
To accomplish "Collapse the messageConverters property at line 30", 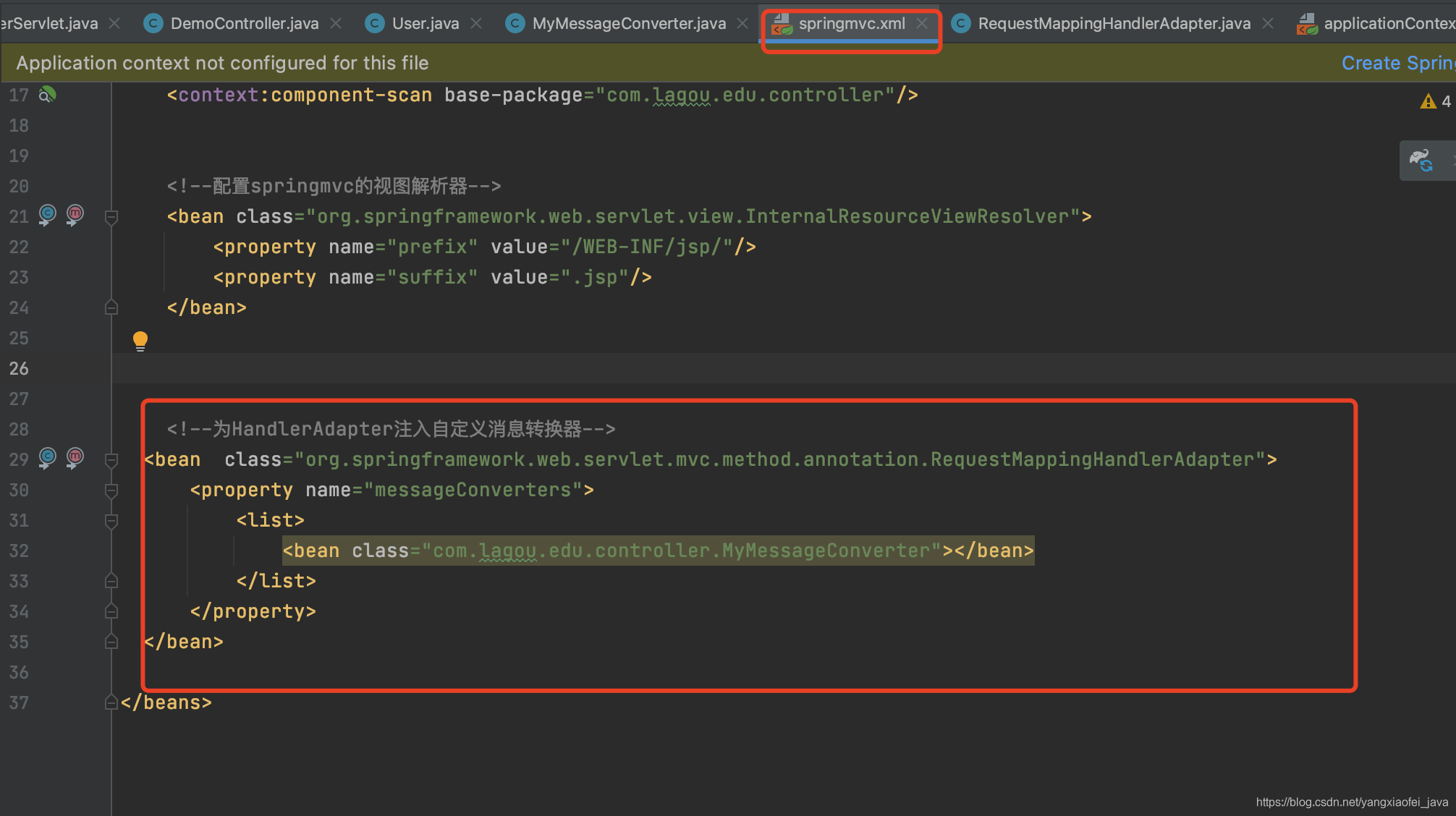I will [x=111, y=490].
